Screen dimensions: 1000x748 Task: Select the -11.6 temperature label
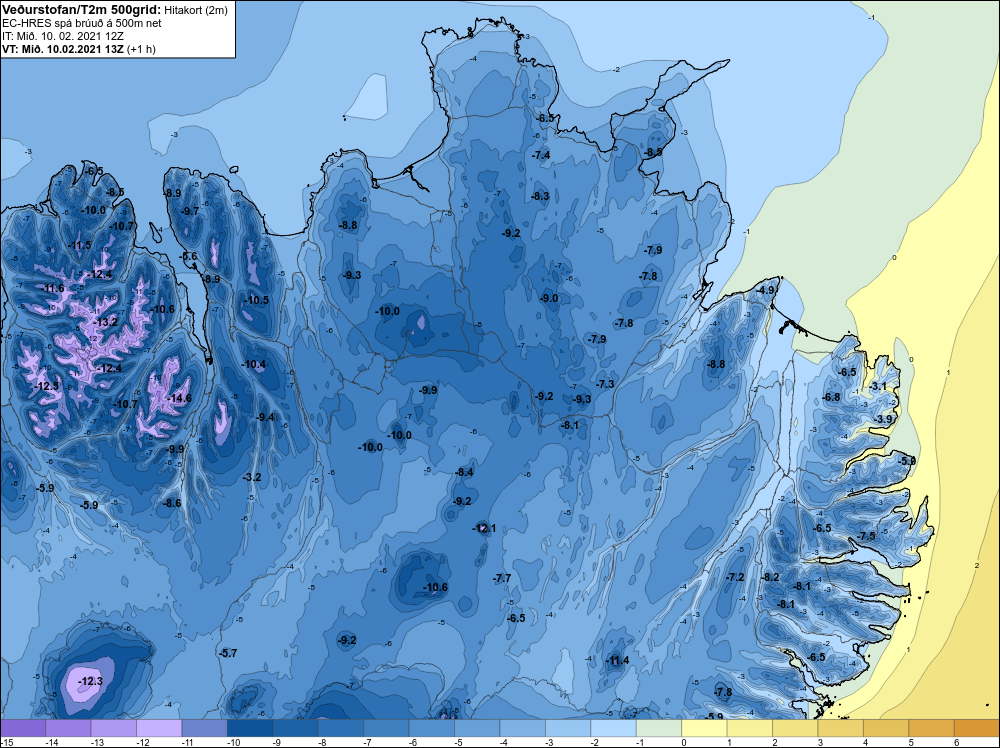[x=53, y=288]
